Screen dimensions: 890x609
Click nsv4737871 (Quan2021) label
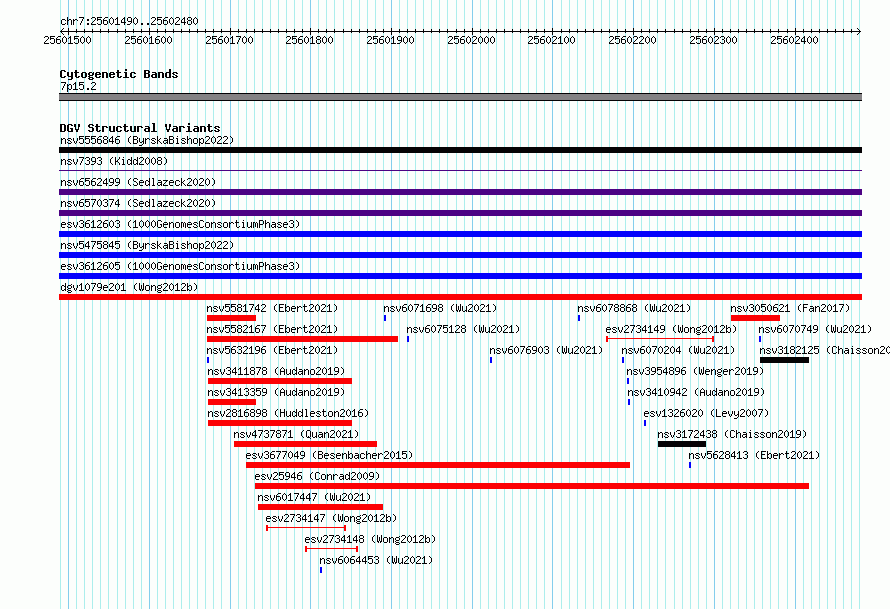click(296, 434)
